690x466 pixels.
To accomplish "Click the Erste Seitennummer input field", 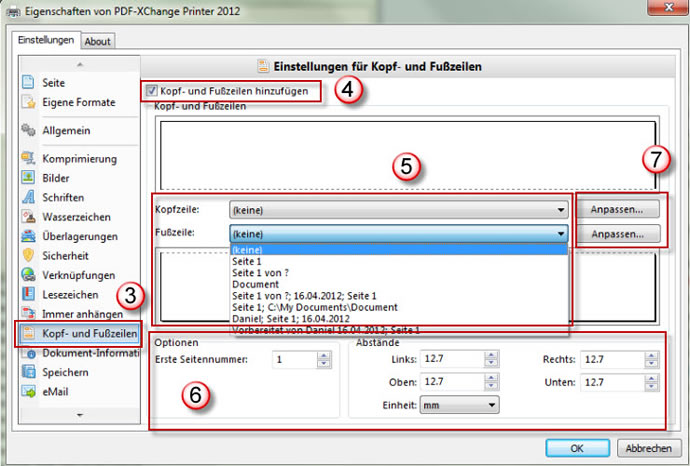I will [294, 360].
